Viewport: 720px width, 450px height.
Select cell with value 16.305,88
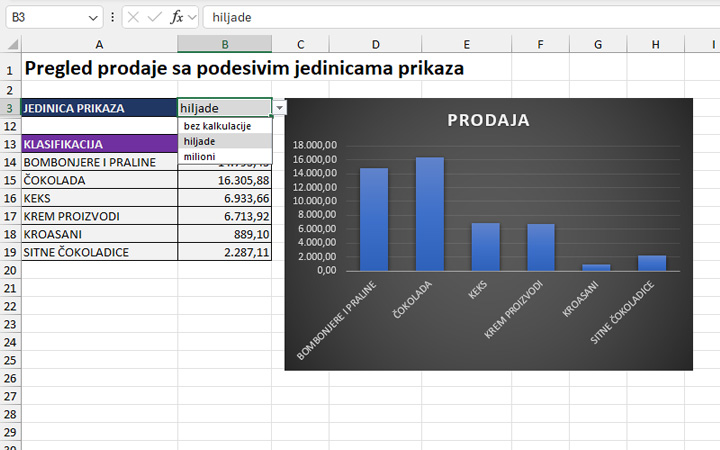[225, 180]
